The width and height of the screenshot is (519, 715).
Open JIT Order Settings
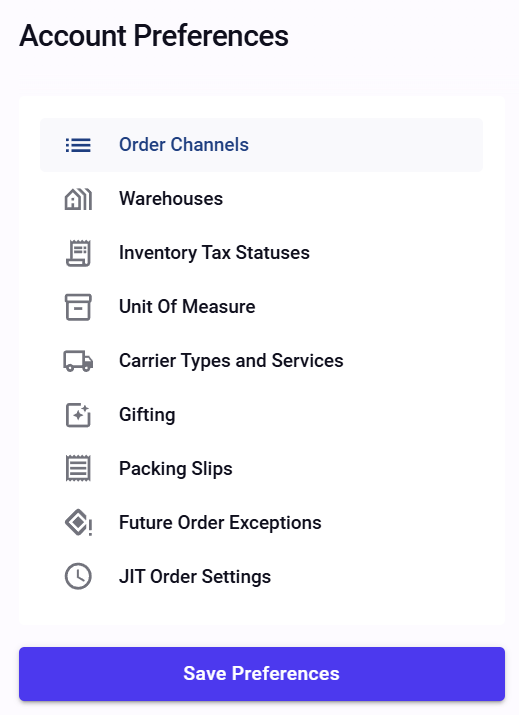261,576
